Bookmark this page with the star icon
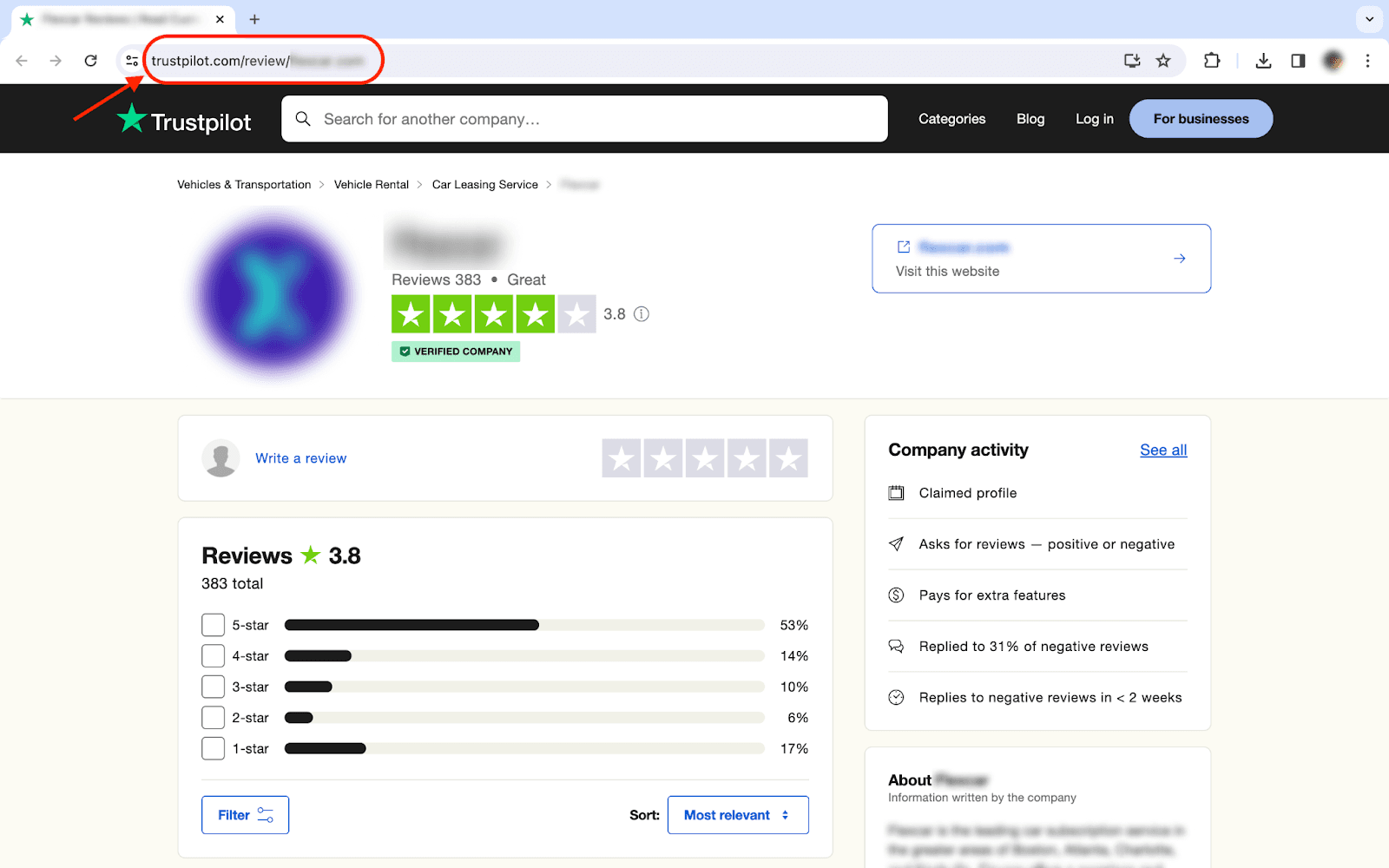Viewport: 1389px width, 868px height. click(x=1163, y=61)
